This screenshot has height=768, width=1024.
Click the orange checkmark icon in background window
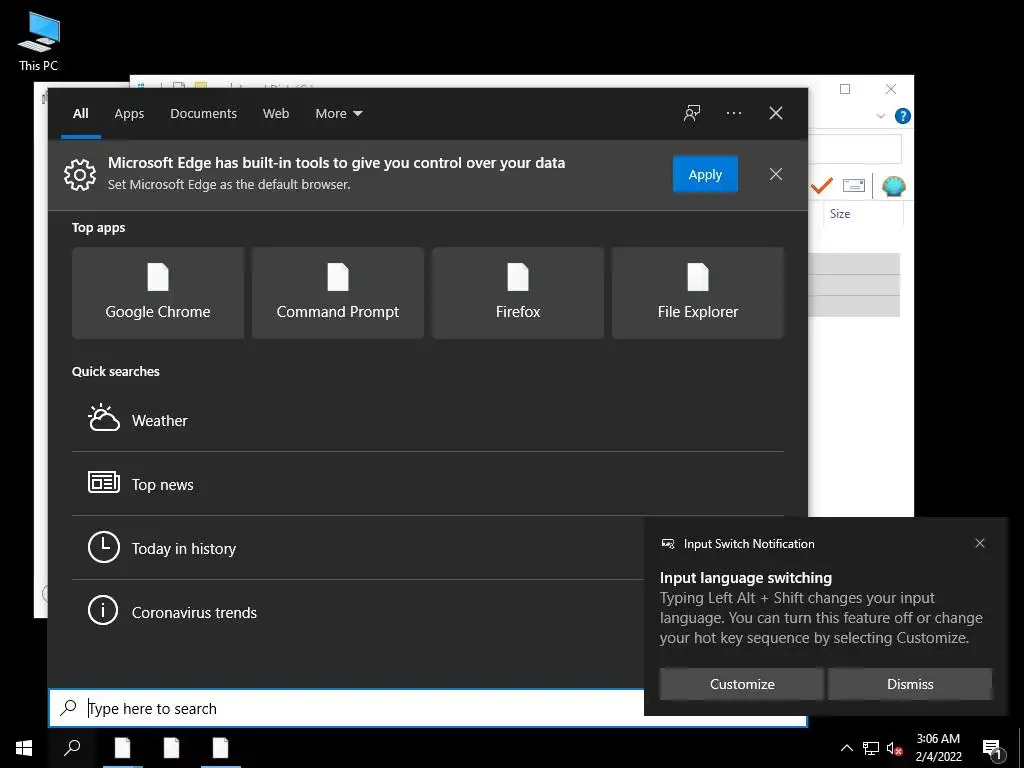[822, 186]
